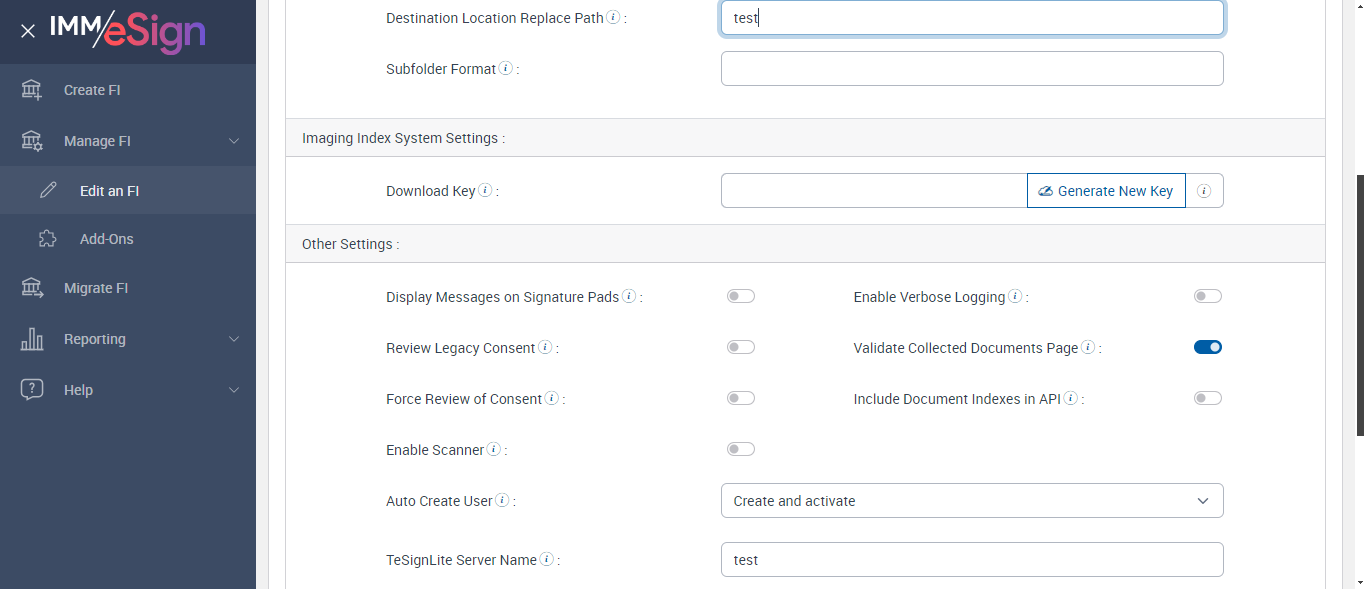Click the Create FI bank icon
The image size is (1366, 589).
coord(32,90)
